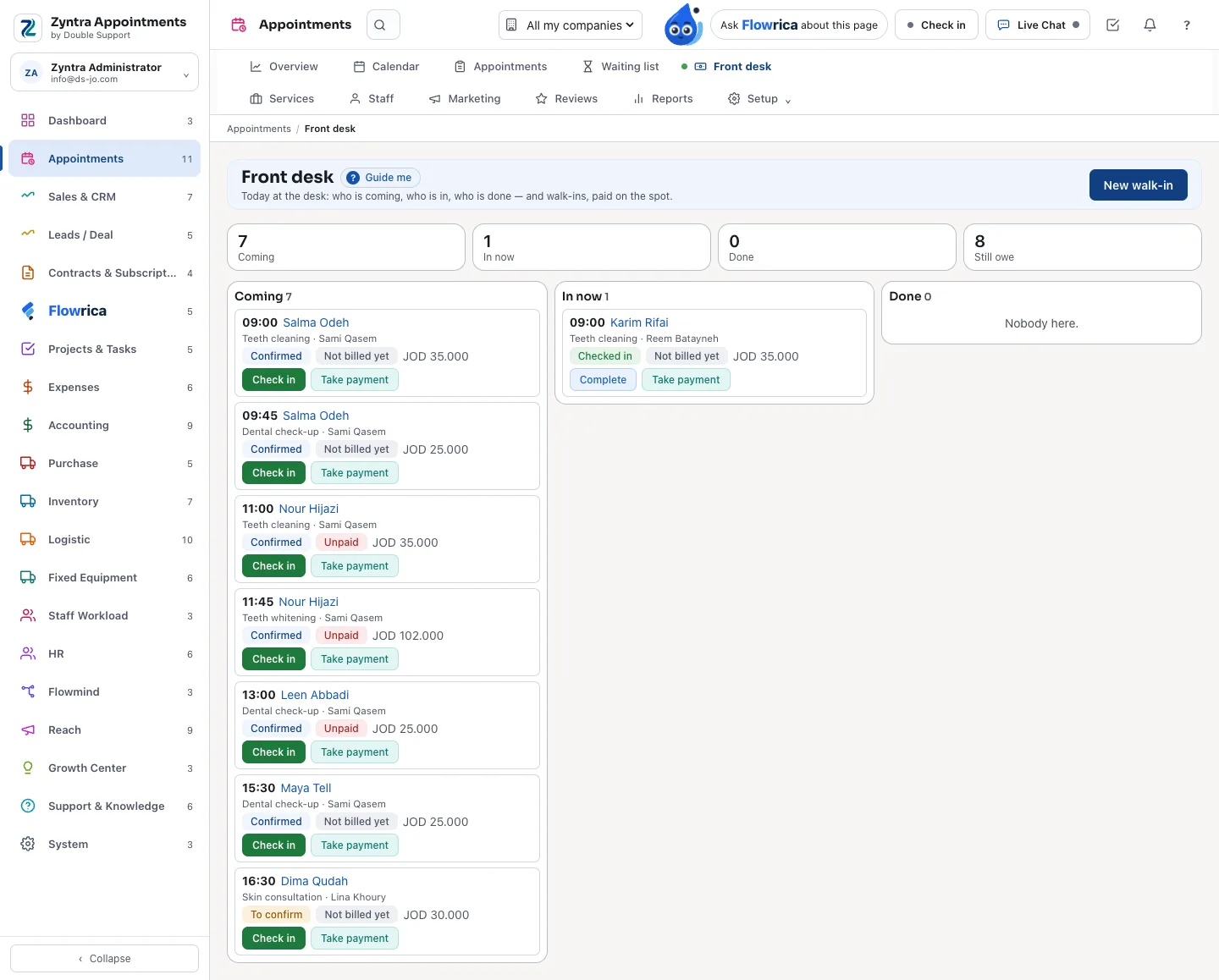The image size is (1219, 980).
Task: Click the help question mark icon
Action: (x=1187, y=25)
